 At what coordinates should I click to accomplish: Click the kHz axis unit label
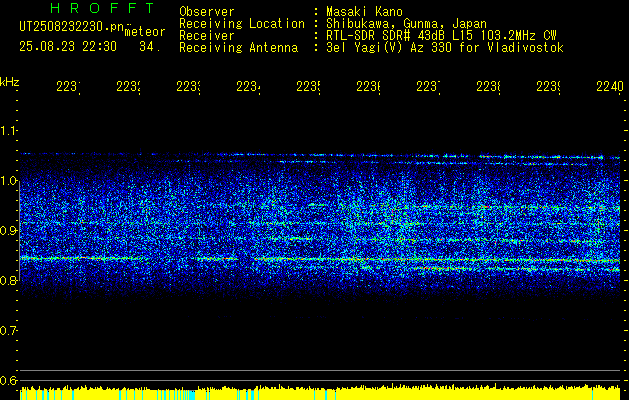tap(10, 82)
